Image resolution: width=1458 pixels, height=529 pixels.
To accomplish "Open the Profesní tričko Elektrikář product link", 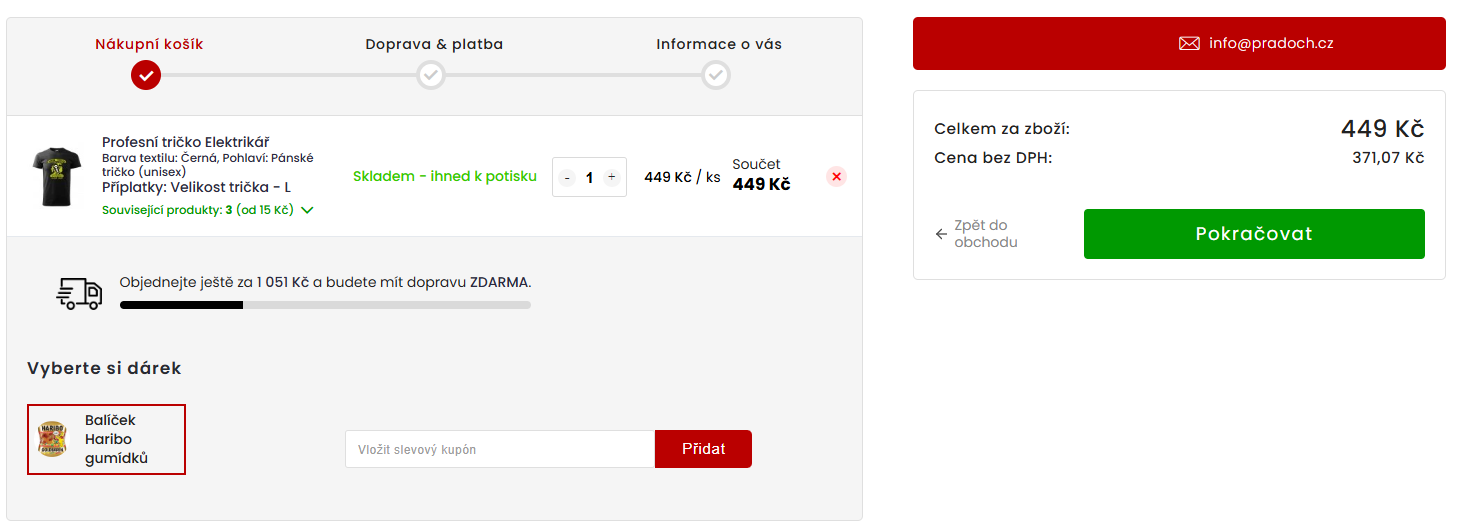I will (x=185, y=142).
